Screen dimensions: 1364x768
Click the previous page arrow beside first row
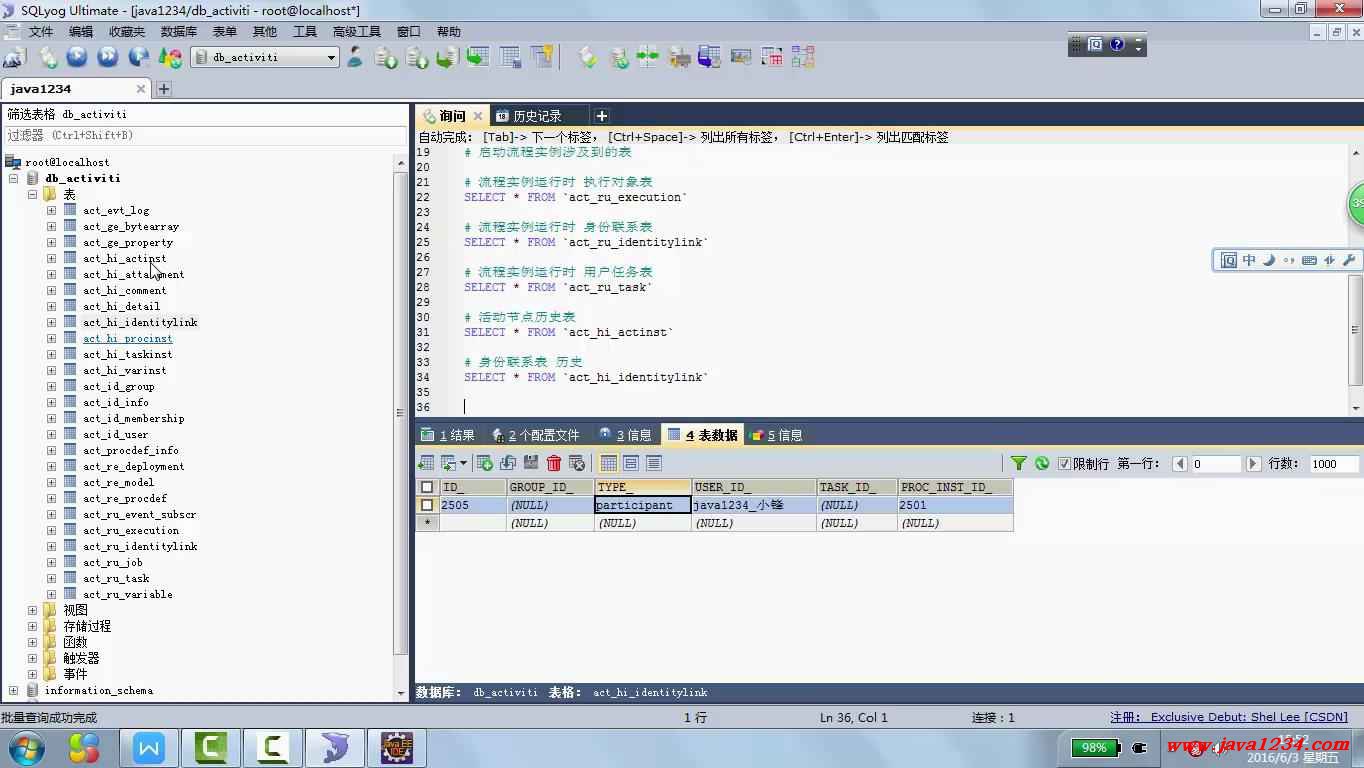[x=1180, y=464]
